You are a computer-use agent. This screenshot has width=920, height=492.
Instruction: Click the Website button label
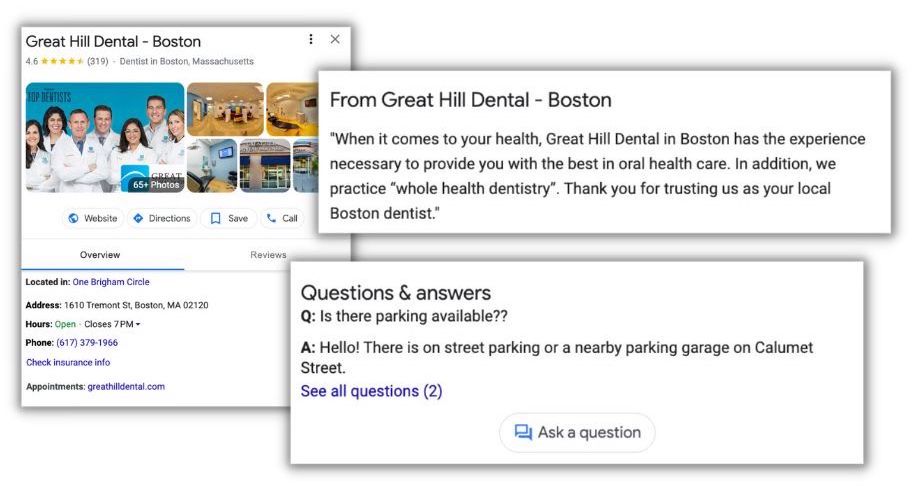click(100, 218)
